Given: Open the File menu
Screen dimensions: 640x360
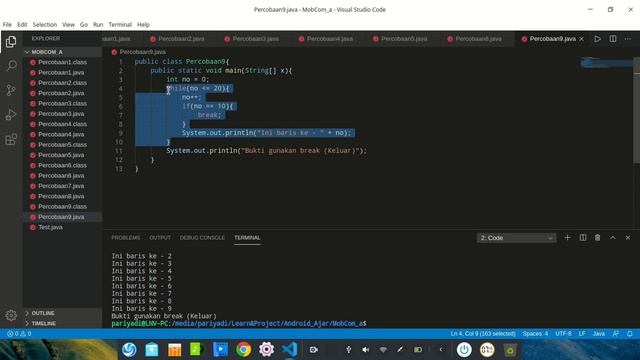Looking at the screenshot, I should tap(7, 24).
